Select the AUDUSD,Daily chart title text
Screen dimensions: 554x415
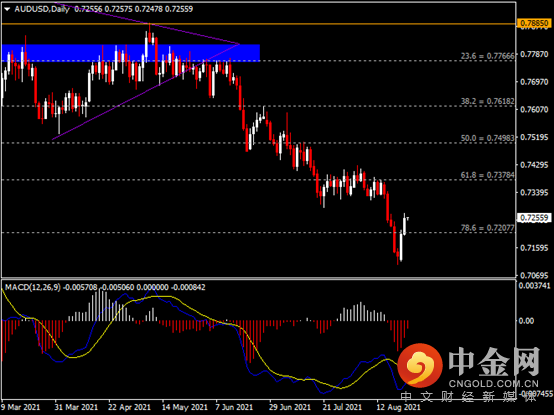tap(42, 9)
